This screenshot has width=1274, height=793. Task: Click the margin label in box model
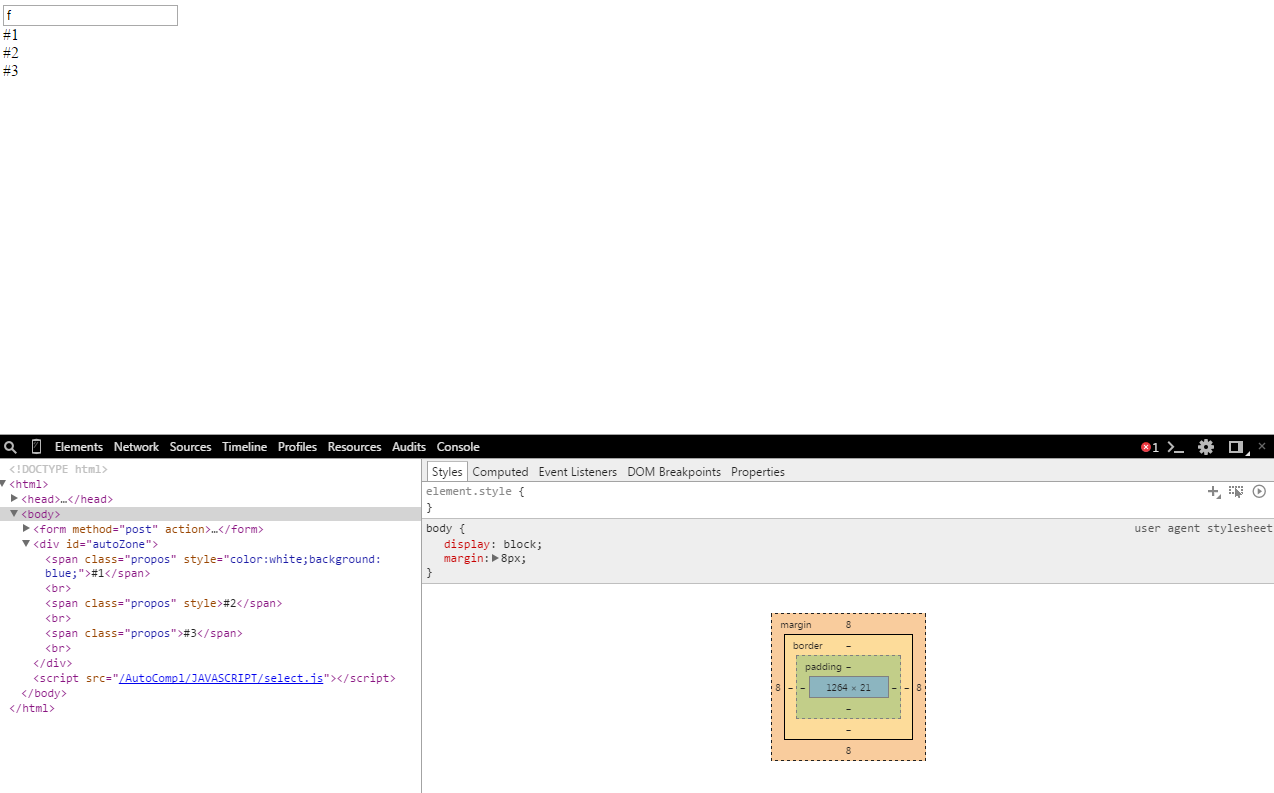(x=796, y=624)
